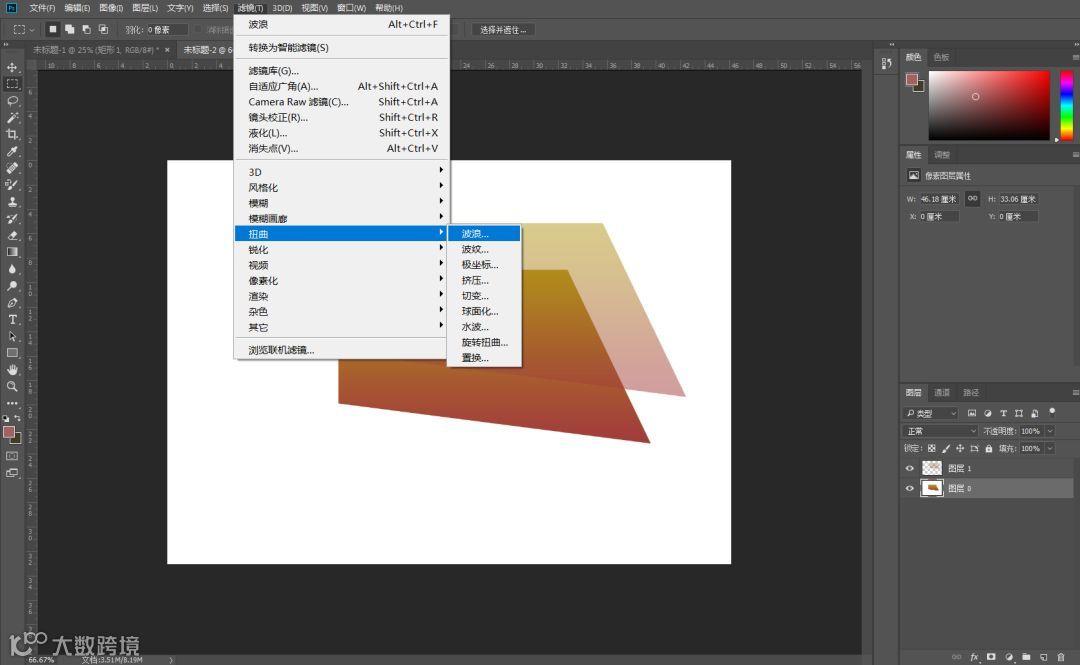
Task: Choose 旋转扭曲... in the submenu
Action: [484, 342]
